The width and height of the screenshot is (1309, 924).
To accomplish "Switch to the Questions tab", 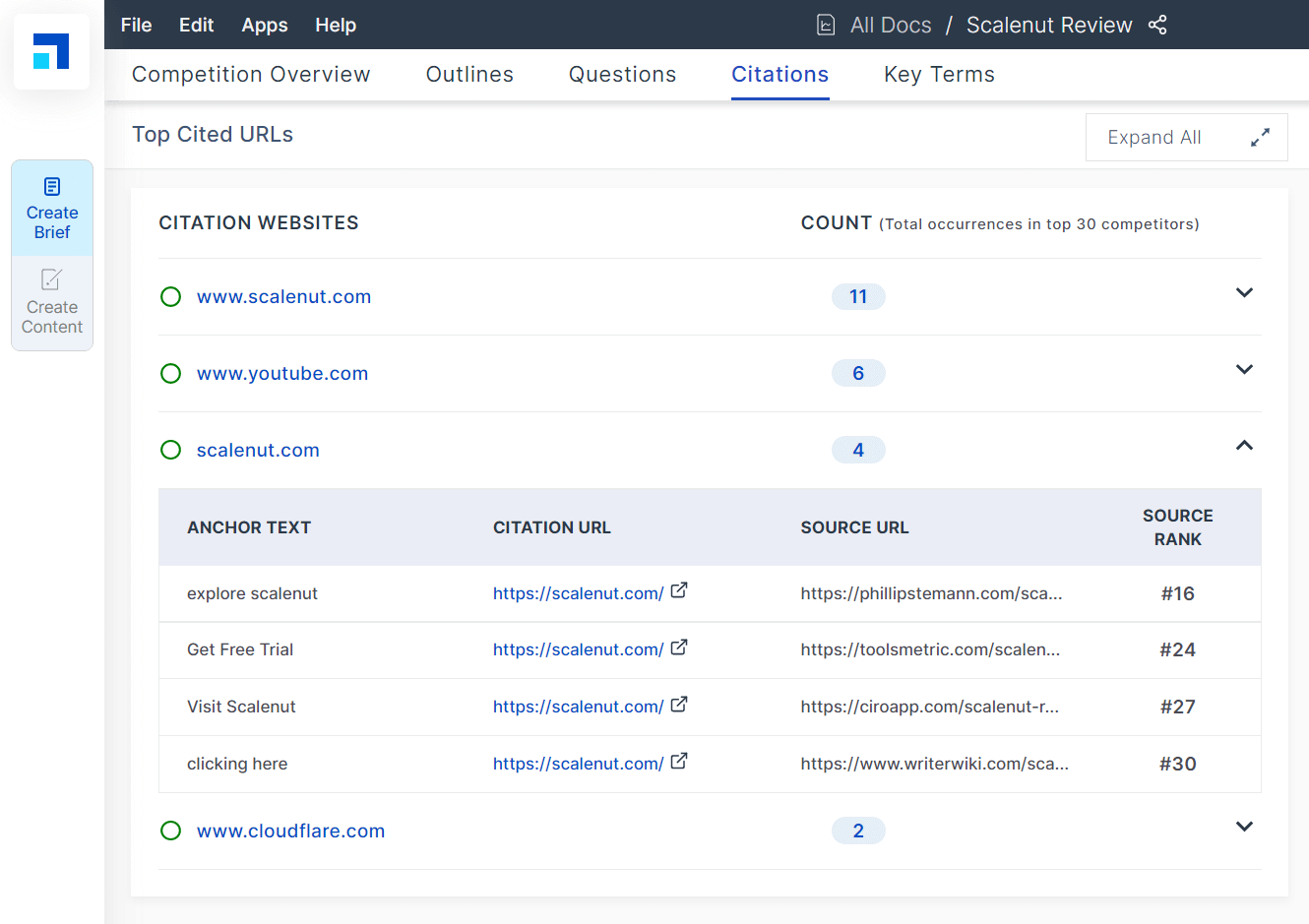I will [622, 75].
